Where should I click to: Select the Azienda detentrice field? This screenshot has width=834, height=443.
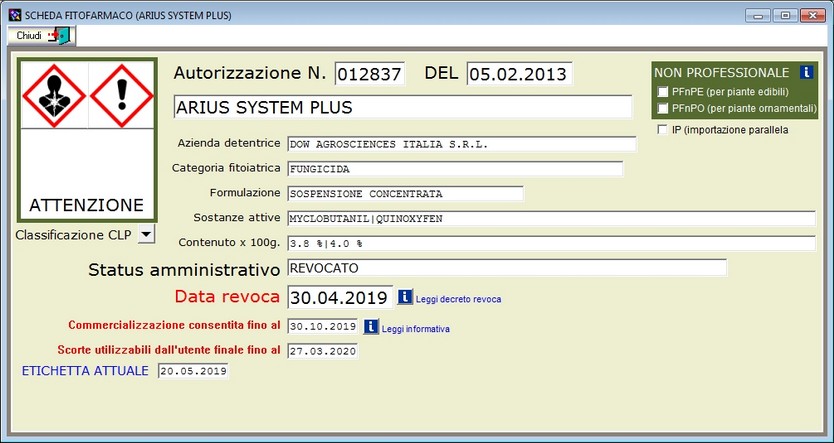(462, 144)
